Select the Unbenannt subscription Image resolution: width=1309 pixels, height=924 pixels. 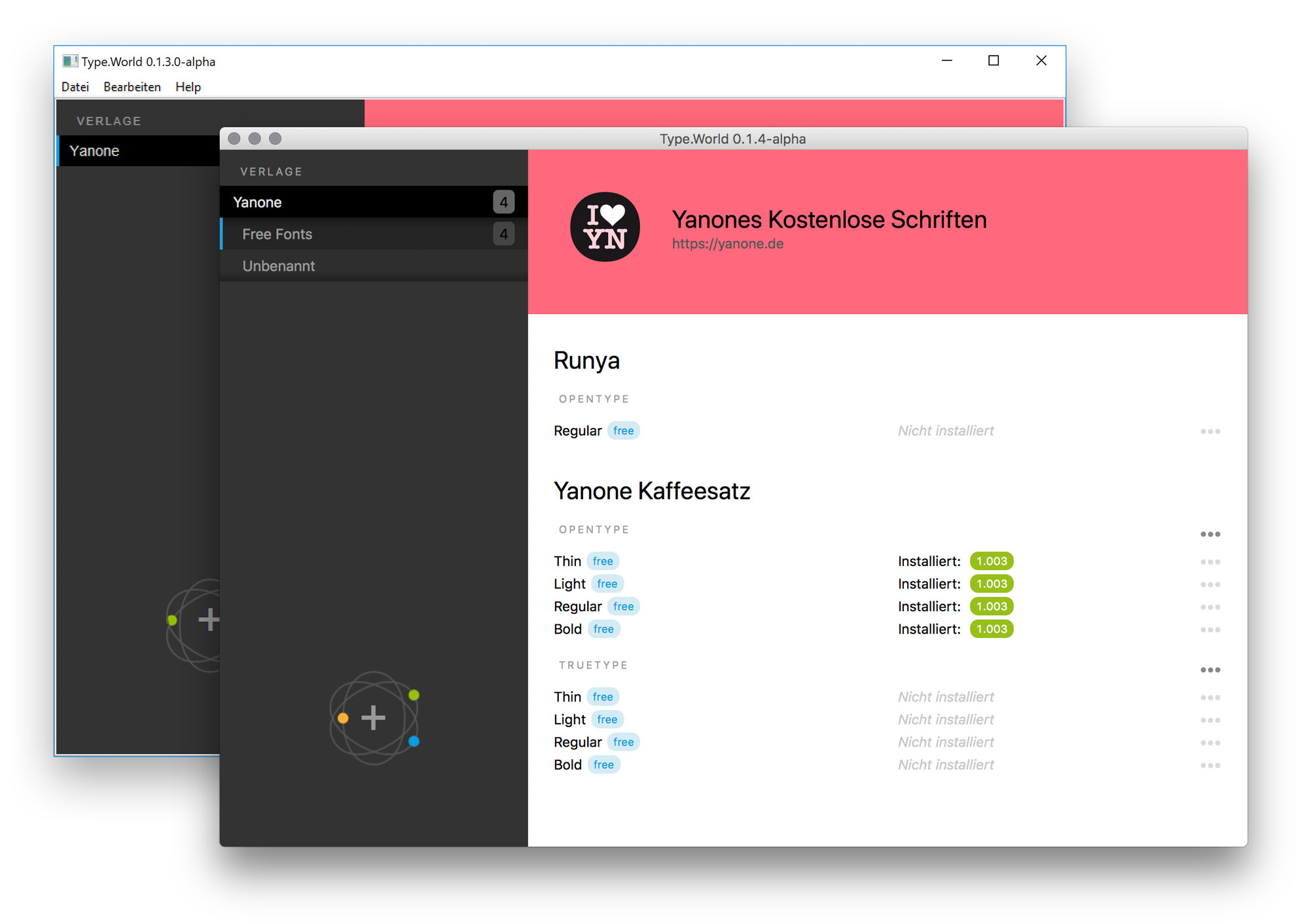374,266
